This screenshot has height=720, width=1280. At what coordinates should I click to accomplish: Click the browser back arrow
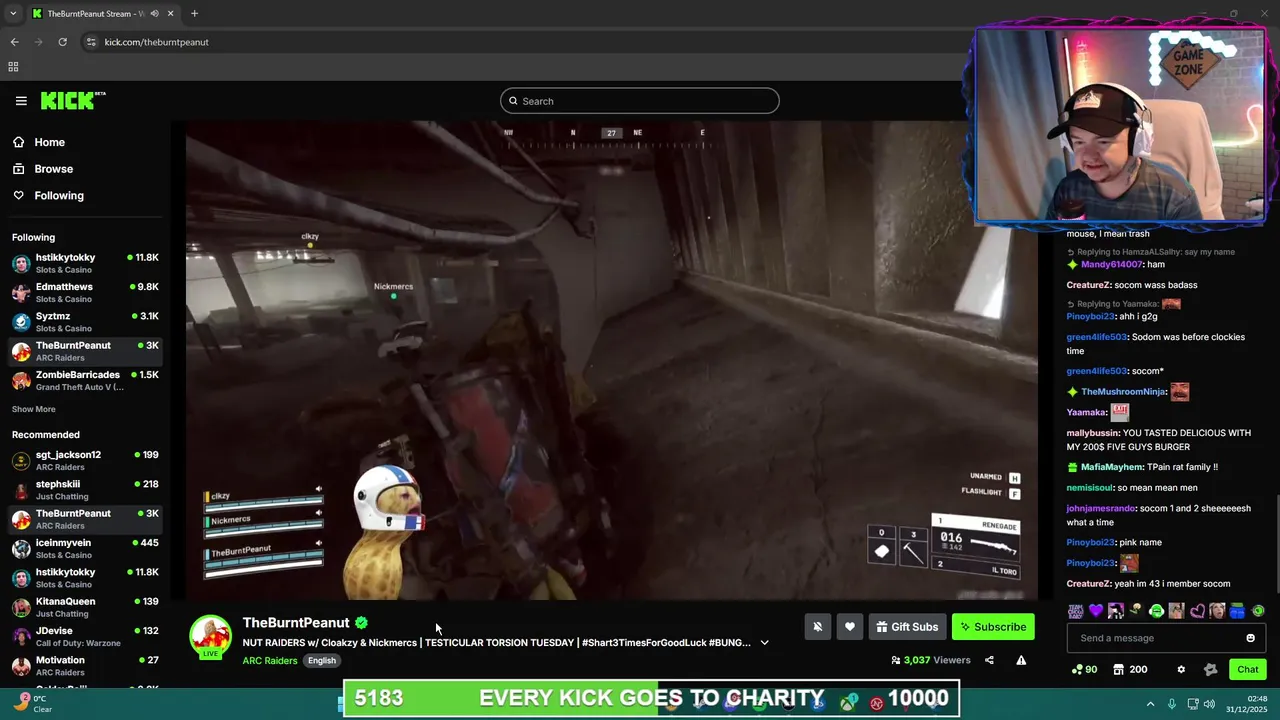pyautogui.click(x=14, y=42)
